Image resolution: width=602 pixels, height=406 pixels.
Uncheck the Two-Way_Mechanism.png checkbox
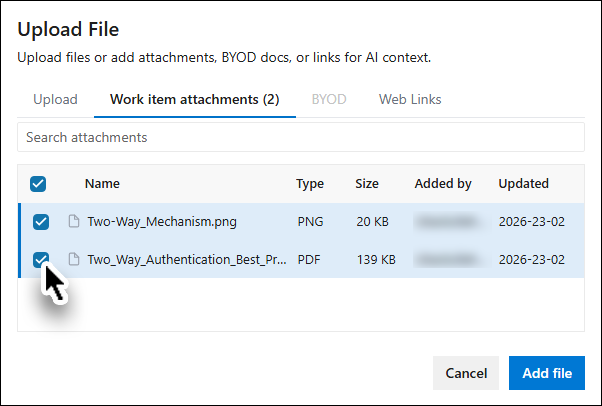tap(41, 222)
